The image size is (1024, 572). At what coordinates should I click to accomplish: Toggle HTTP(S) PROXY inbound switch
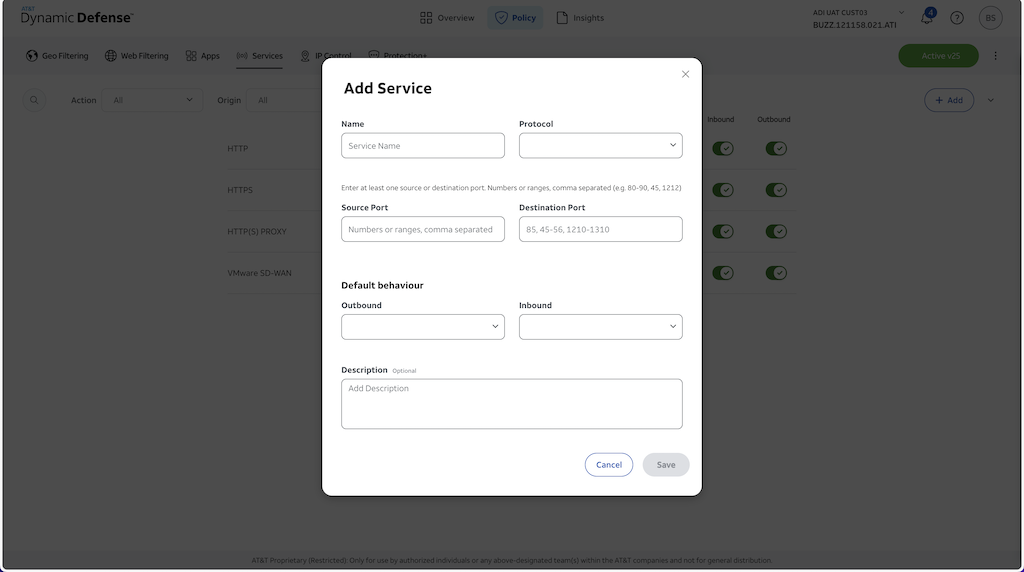[723, 231]
